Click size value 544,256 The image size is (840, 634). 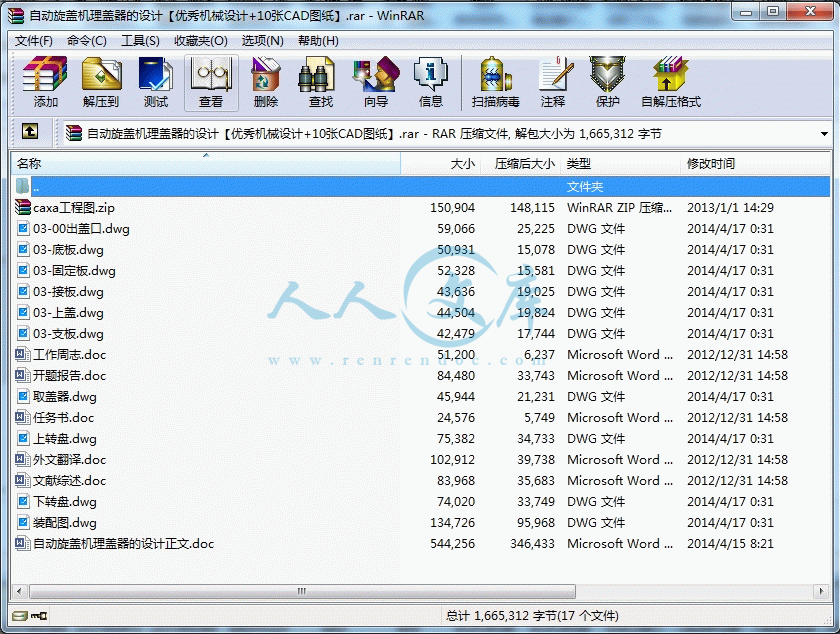click(x=452, y=543)
